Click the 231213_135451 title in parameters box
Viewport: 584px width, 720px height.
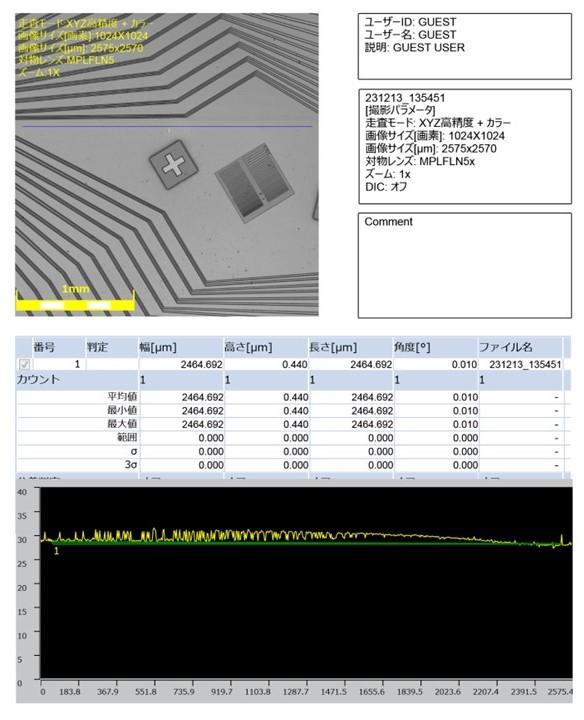[405, 98]
